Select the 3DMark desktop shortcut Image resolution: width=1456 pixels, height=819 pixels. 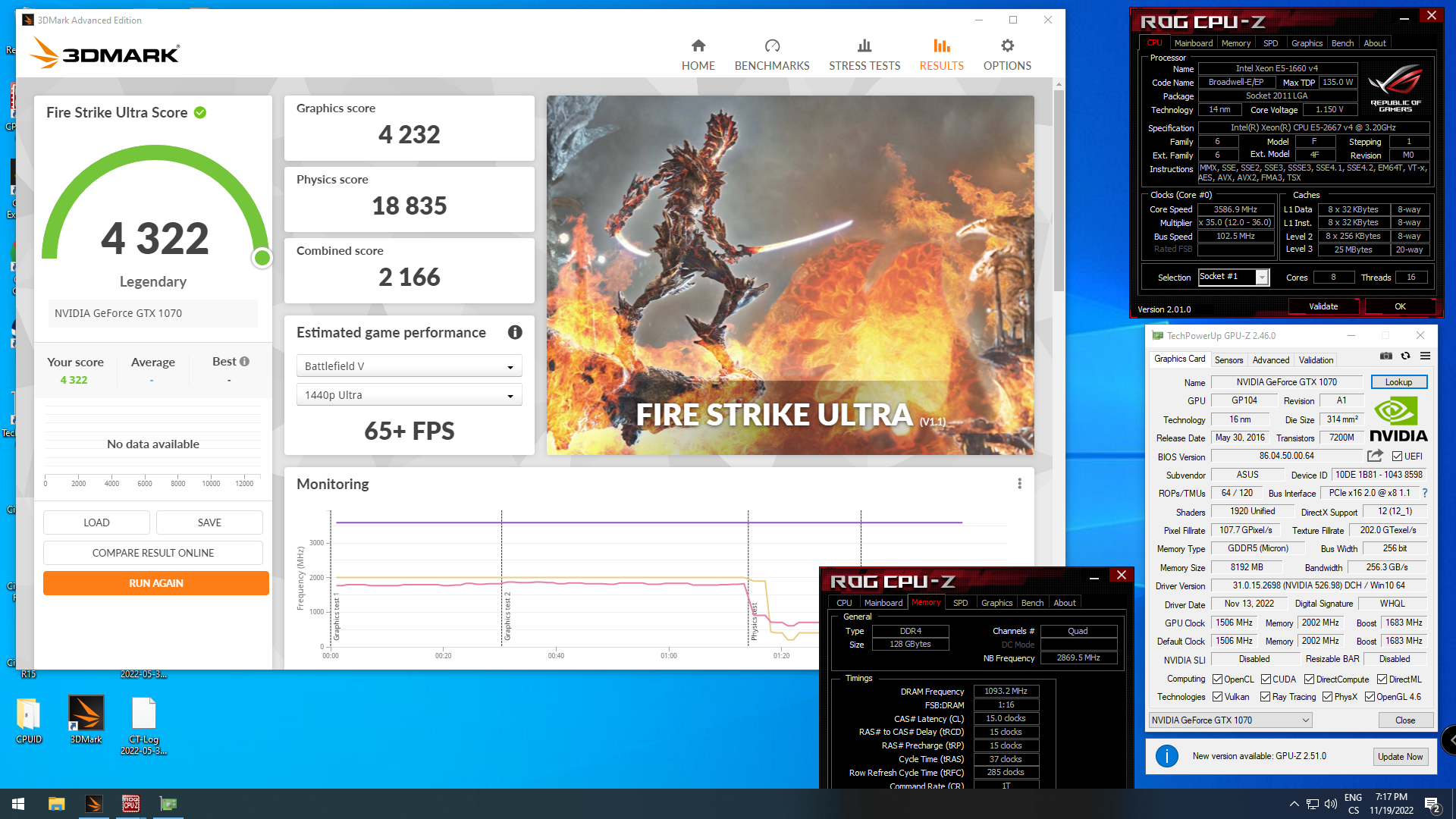click(x=86, y=720)
